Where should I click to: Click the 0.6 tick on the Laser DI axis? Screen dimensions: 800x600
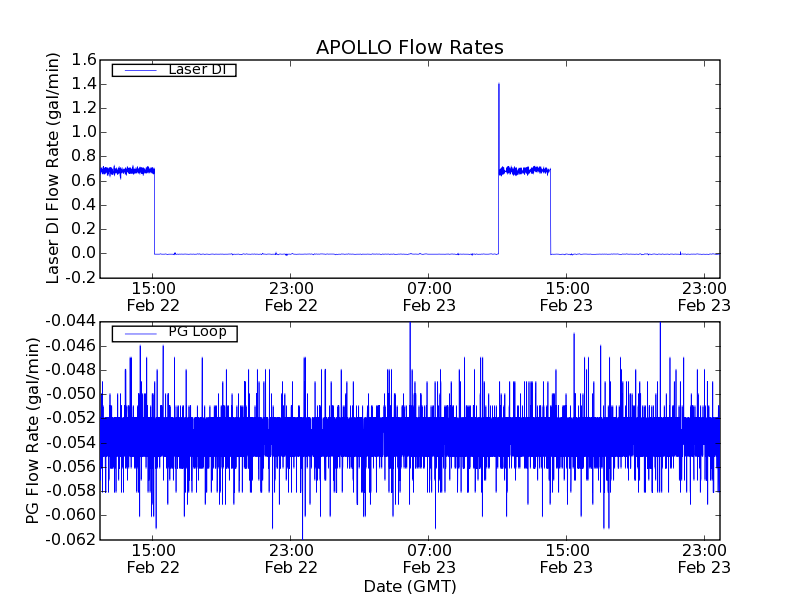[84, 181]
